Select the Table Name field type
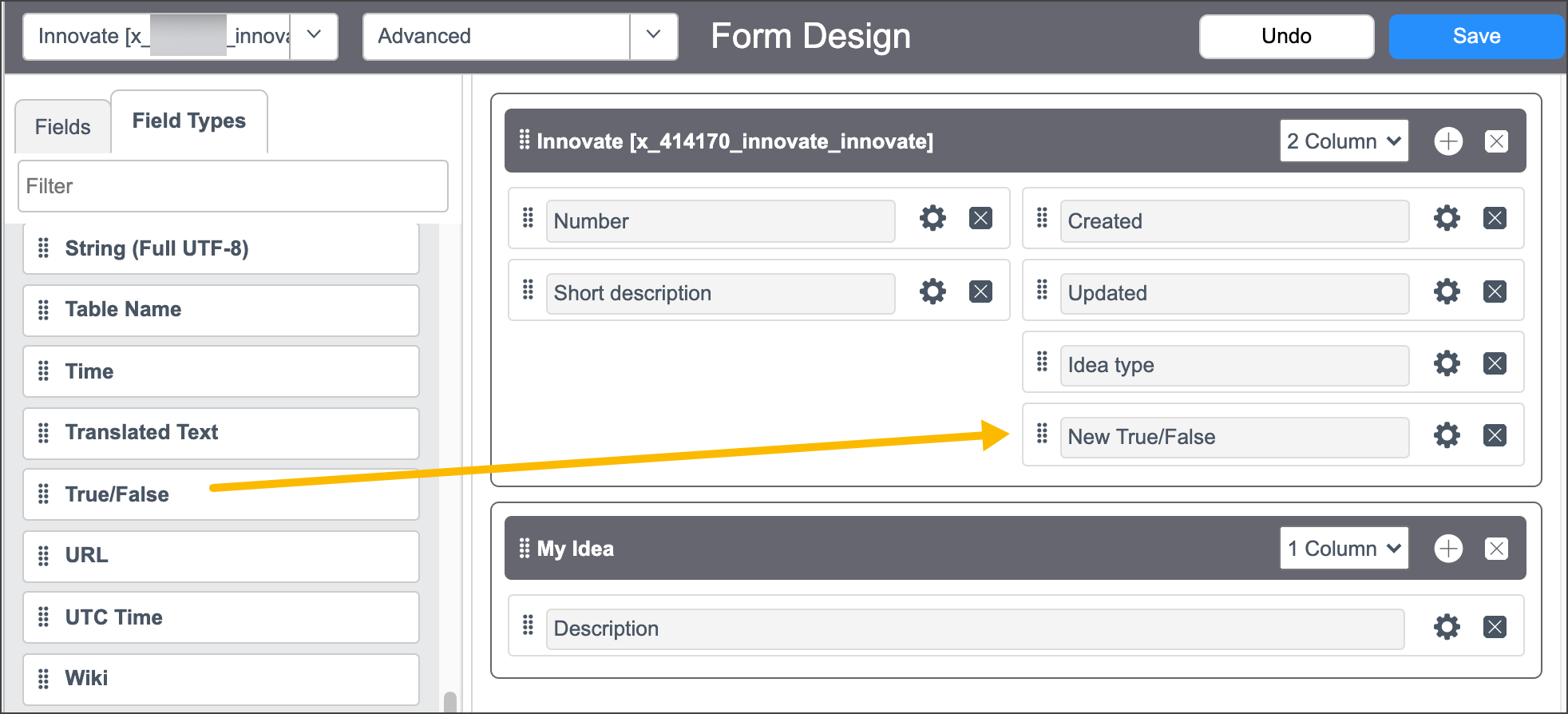The height and width of the screenshot is (714, 1568). point(221,310)
